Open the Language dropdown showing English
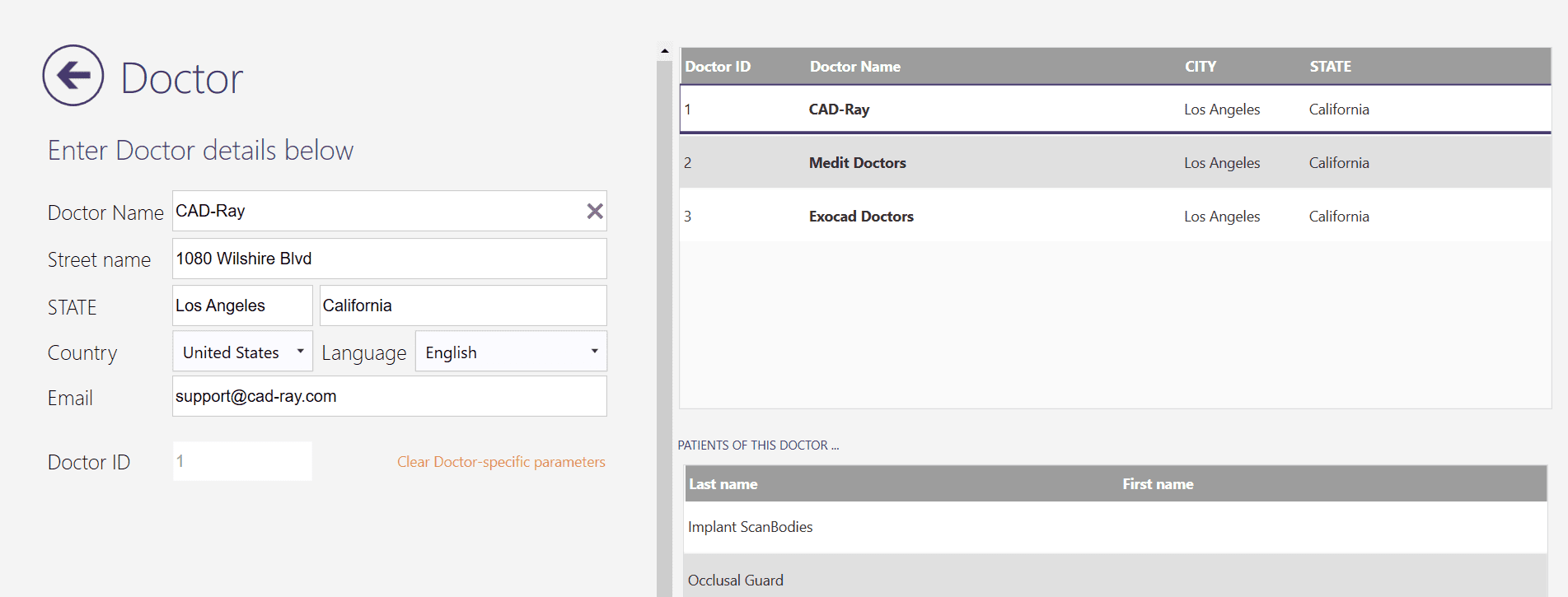Image resolution: width=1568 pixels, height=597 pixels. (511, 352)
